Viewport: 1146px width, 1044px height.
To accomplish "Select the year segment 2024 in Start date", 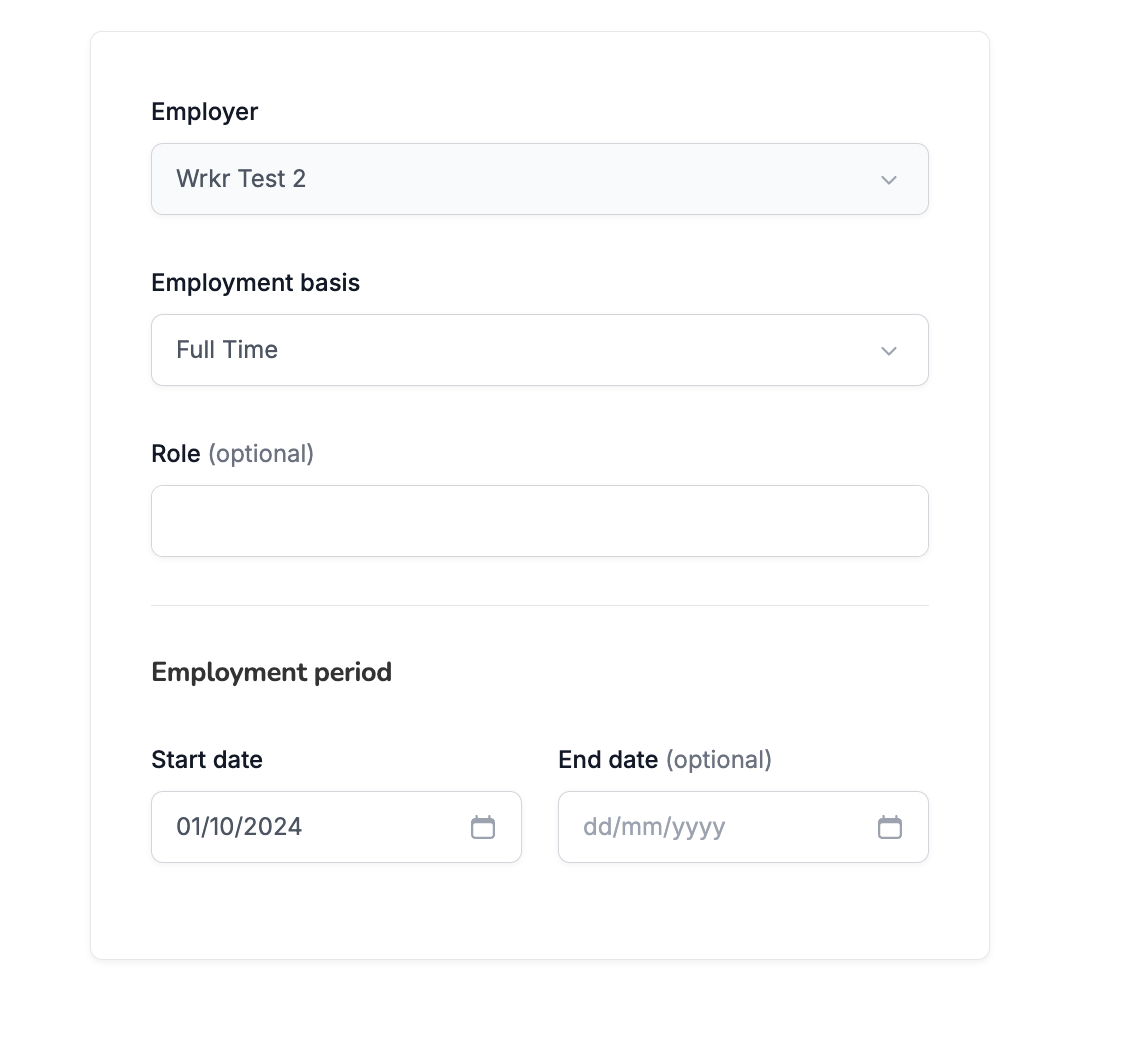I will [x=273, y=827].
